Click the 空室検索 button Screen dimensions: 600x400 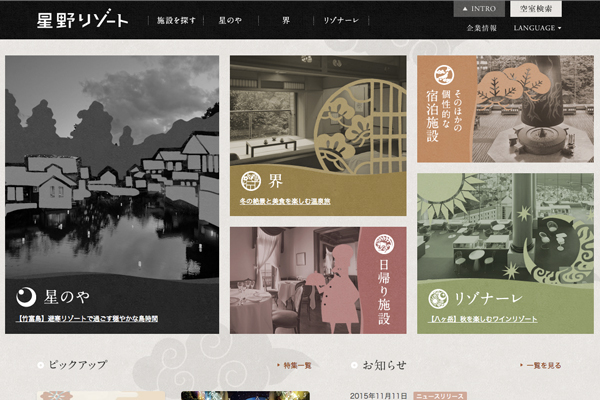pyautogui.click(x=536, y=9)
